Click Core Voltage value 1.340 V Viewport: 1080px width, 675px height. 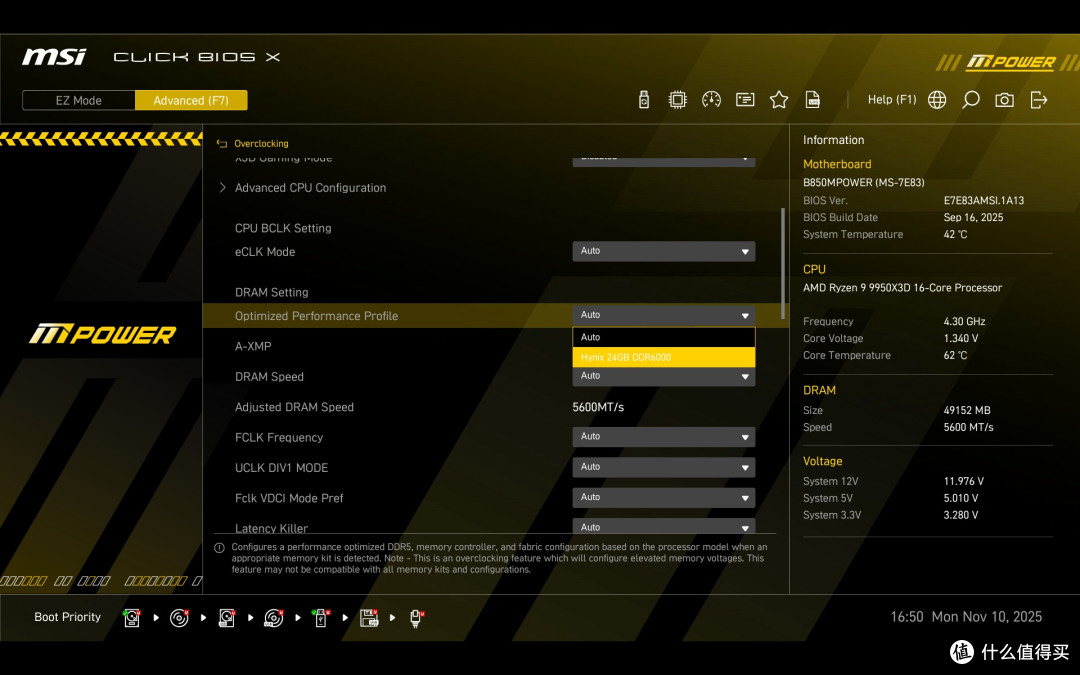pyautogui.click(x=961, y=338)
